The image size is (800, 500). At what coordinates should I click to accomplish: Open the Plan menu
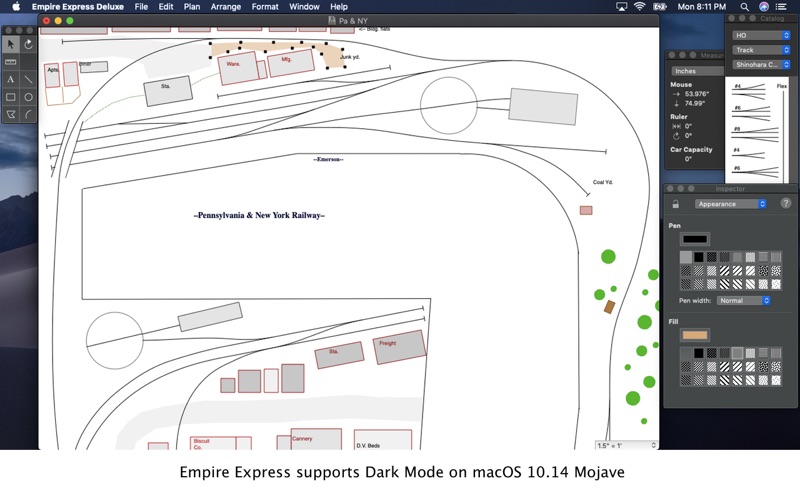pyautogui.click(x=192, y=7)
